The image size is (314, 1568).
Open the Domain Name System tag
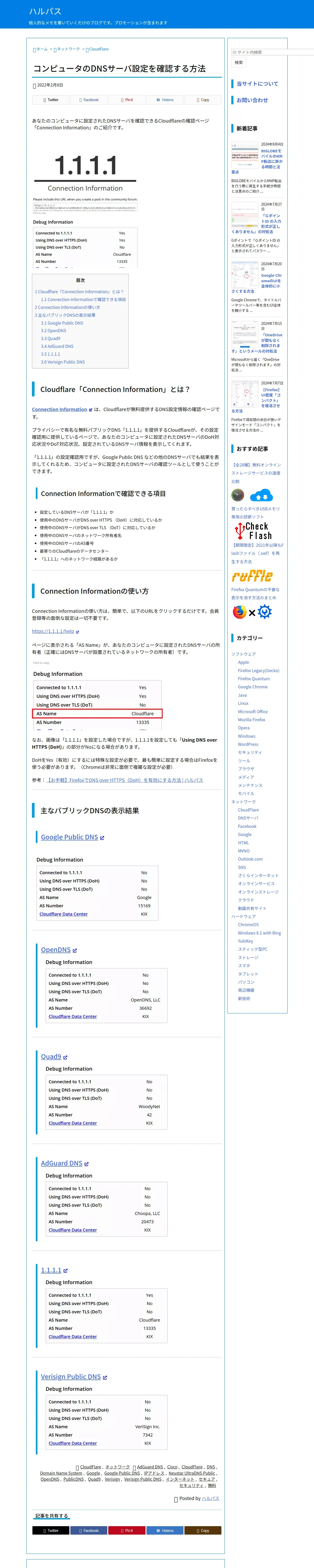pos(61,1473)
